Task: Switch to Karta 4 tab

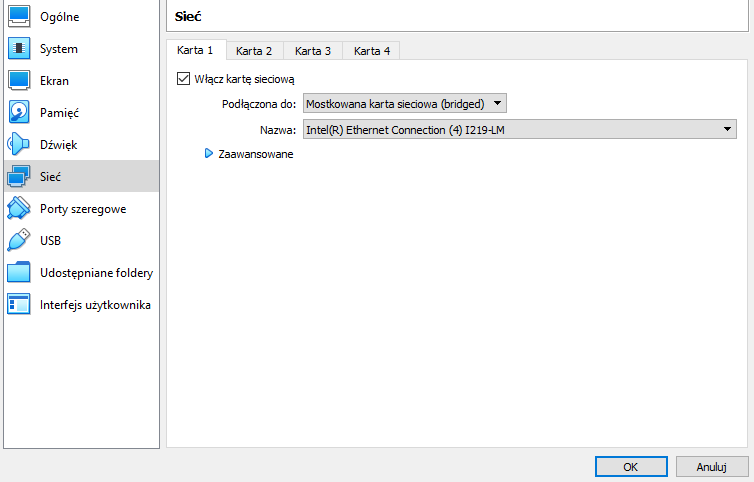Action: pyautogui.click(x=372, y=51)
